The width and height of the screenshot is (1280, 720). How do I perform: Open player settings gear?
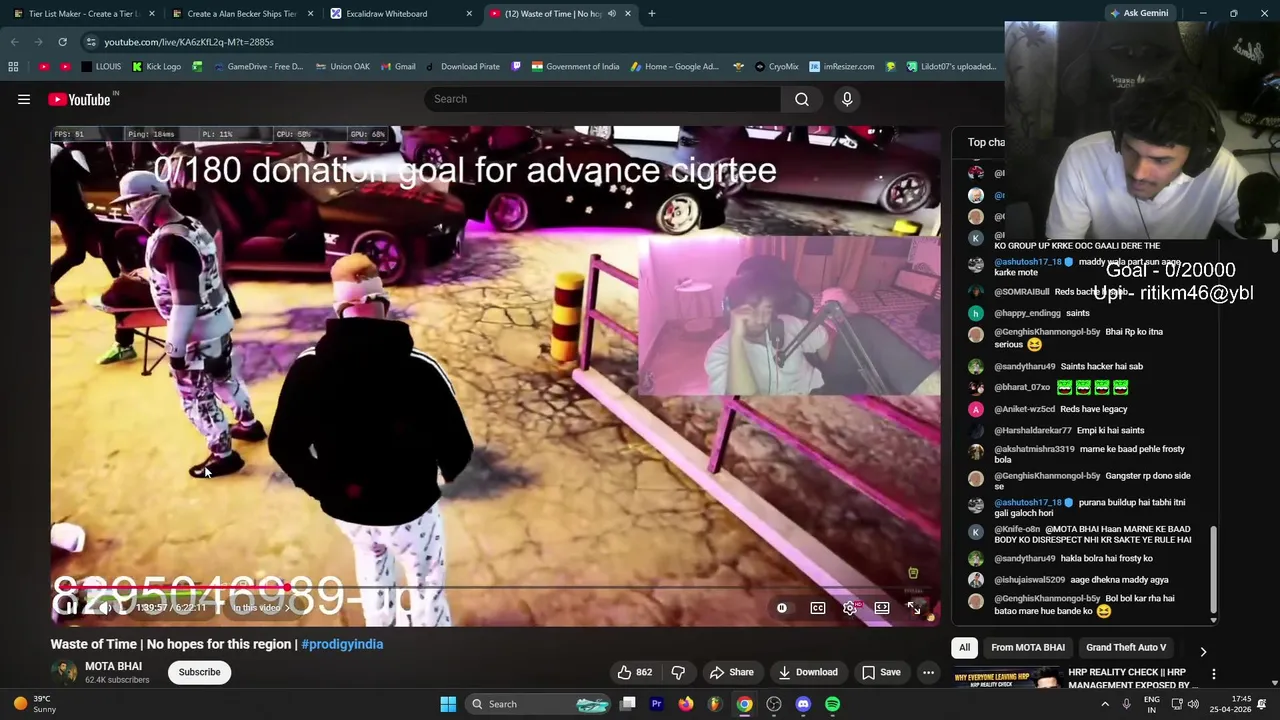click(x=850, y=608)
